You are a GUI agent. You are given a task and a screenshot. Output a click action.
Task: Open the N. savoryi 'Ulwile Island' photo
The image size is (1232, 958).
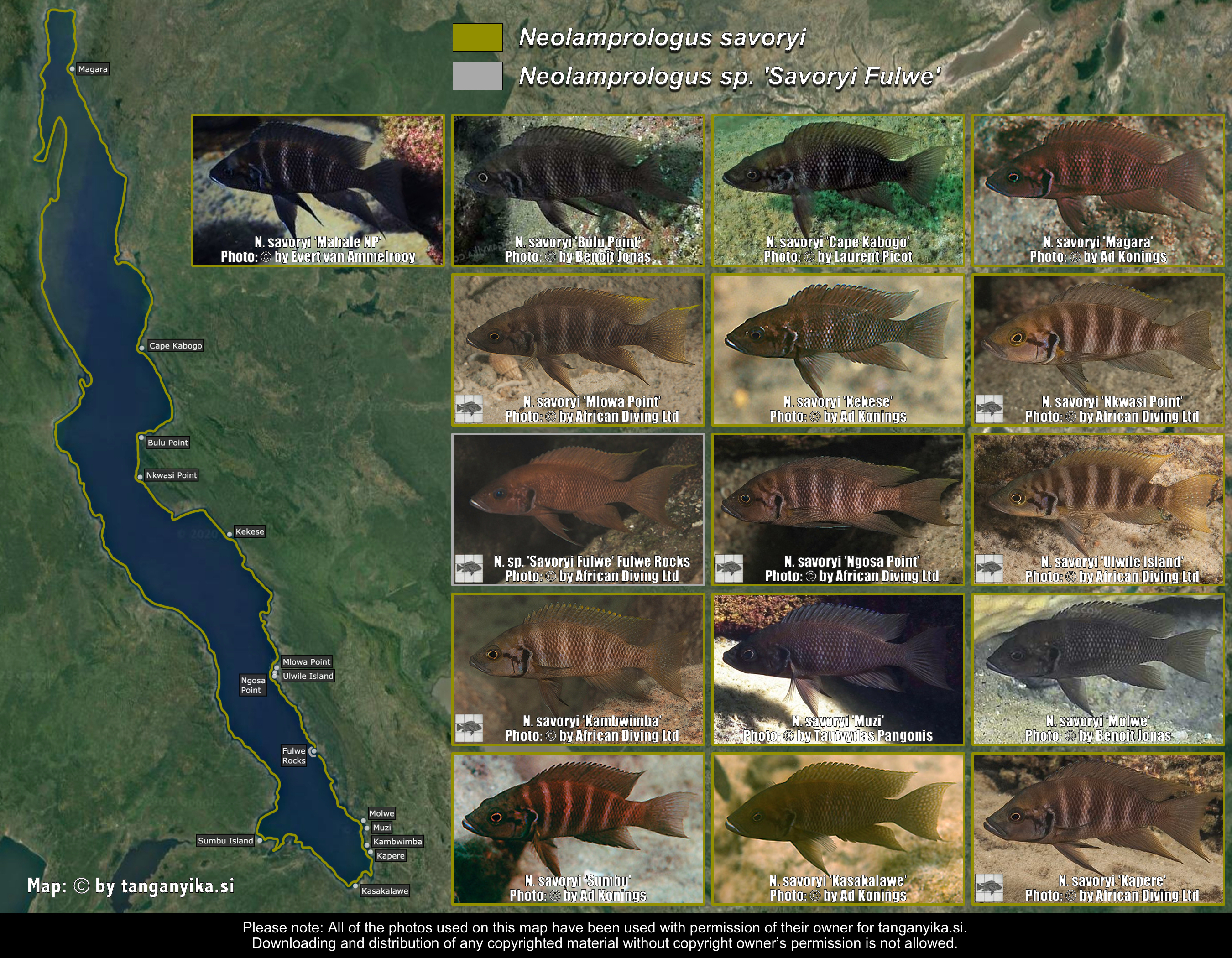coord(1098,509)
